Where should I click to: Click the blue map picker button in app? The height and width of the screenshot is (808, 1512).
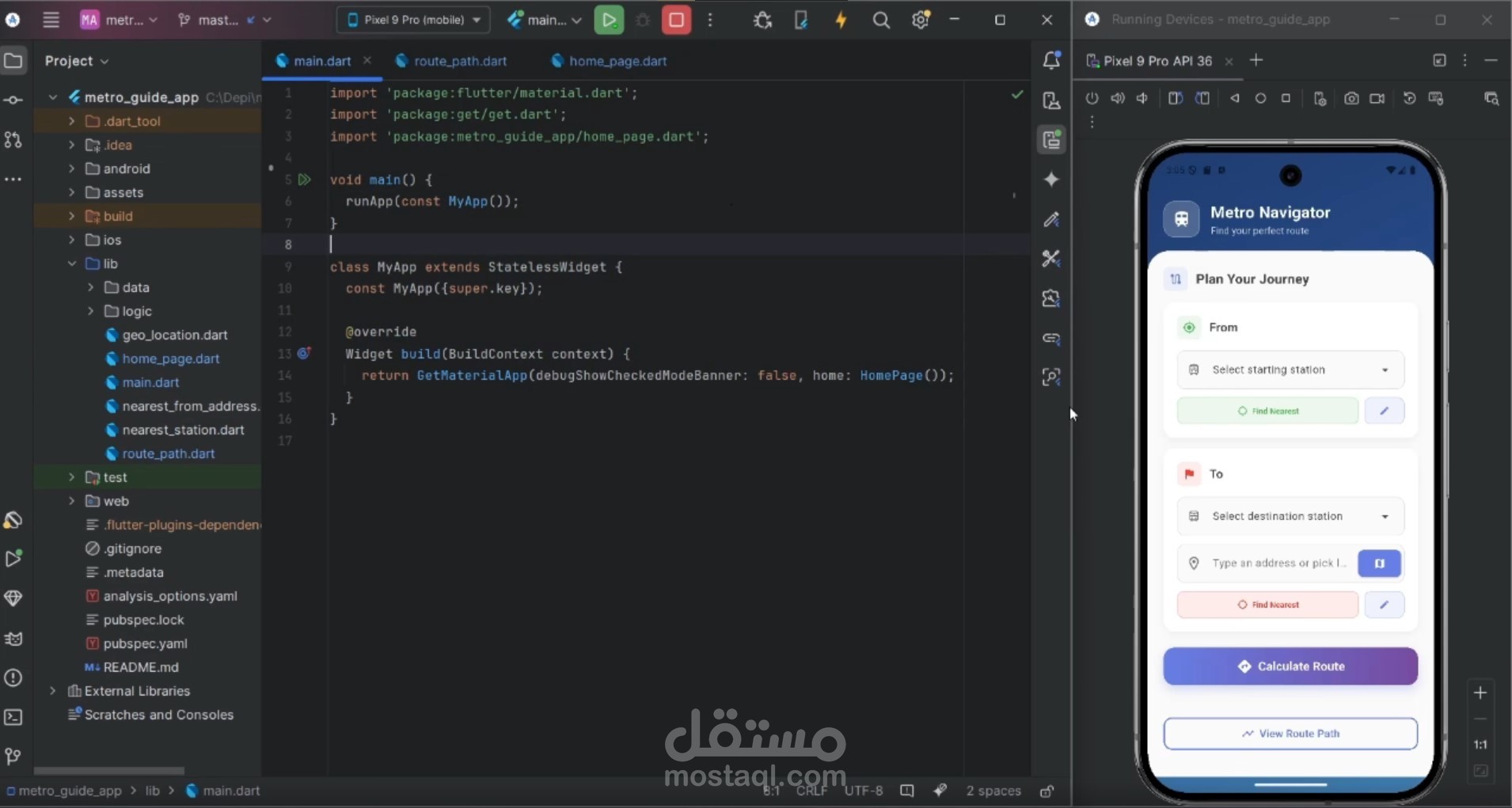pos(1380,563)
